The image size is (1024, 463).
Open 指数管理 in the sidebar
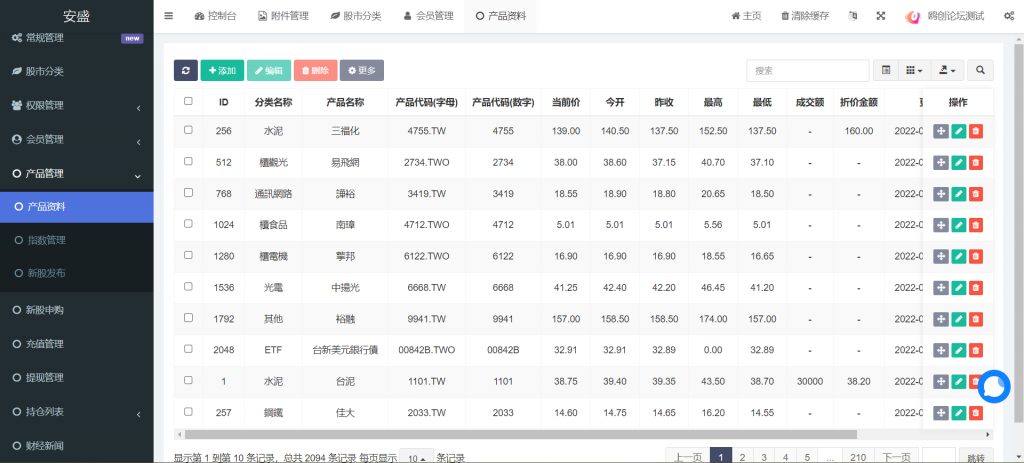pyautogui.click(x=76, y=240)
